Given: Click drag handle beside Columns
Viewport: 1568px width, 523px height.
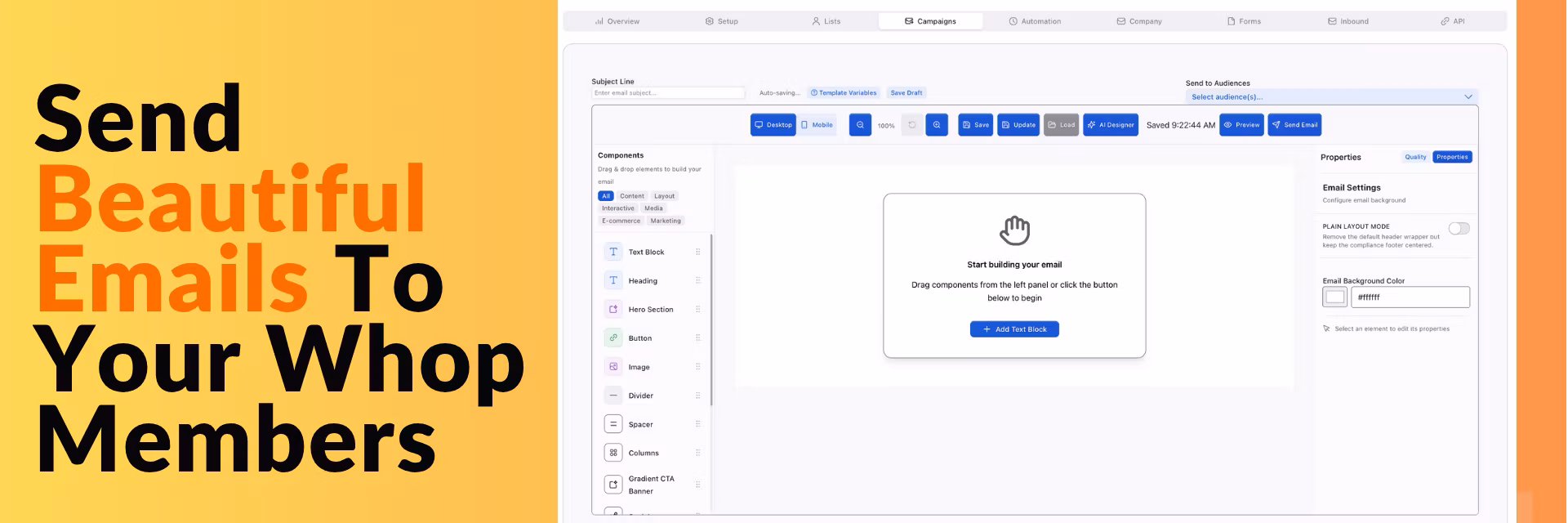Looking at the screenshot, I should pyautogui.click(x=697, y=453).
